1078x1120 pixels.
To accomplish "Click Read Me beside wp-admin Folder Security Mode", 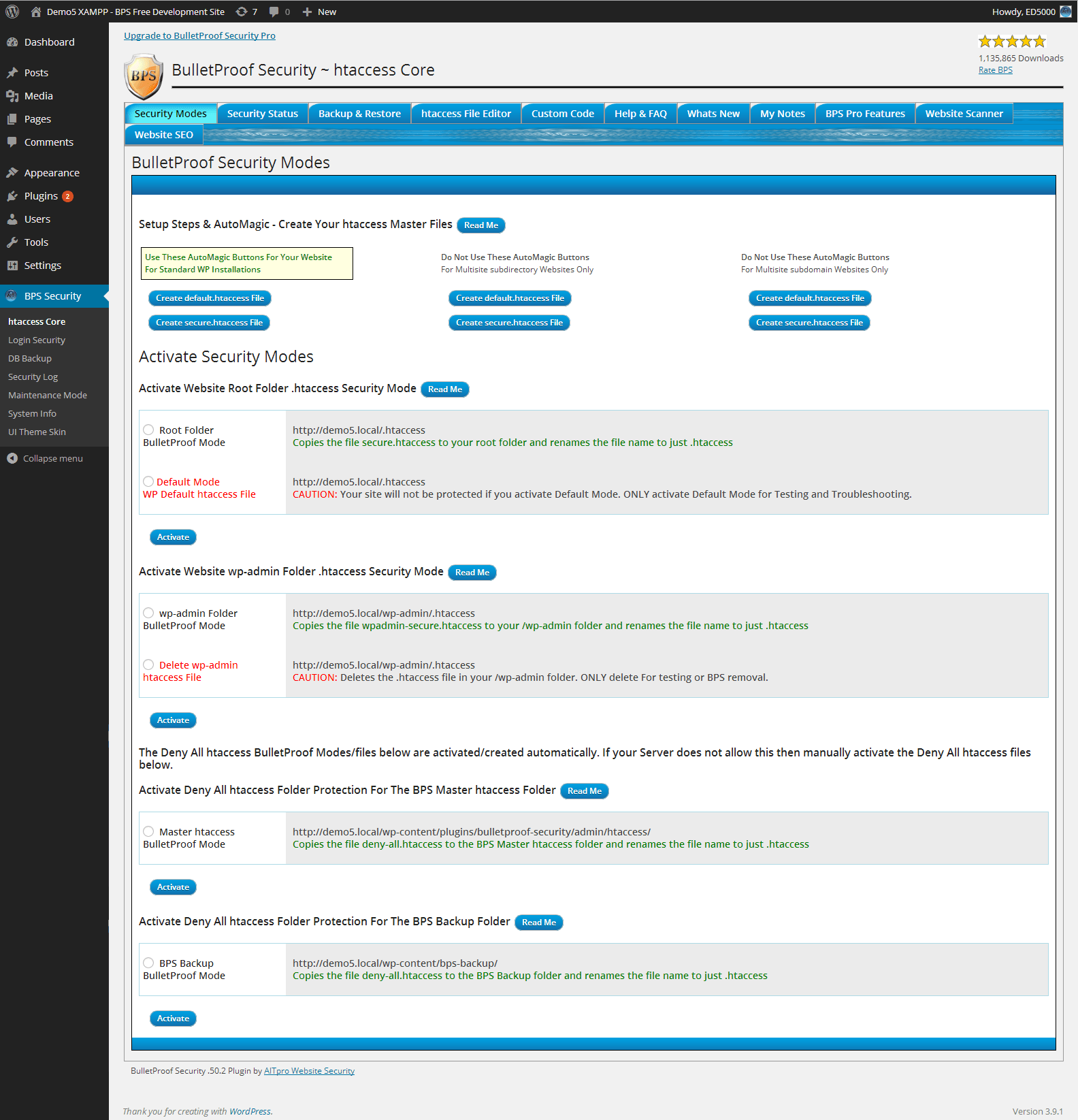I will 472,573.
